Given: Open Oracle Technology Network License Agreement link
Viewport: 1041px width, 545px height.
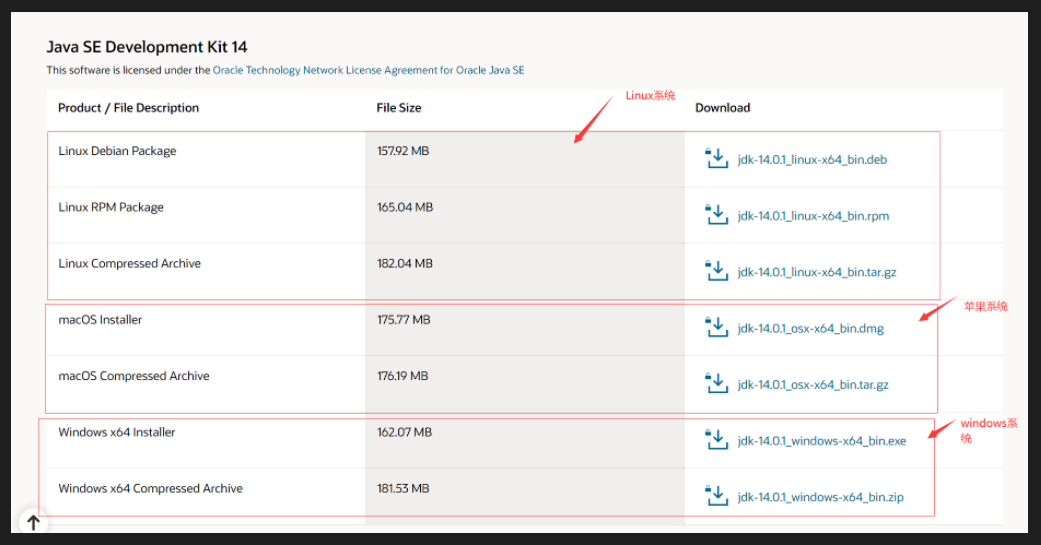Looking at the screenshot, I should click(368, 70).
